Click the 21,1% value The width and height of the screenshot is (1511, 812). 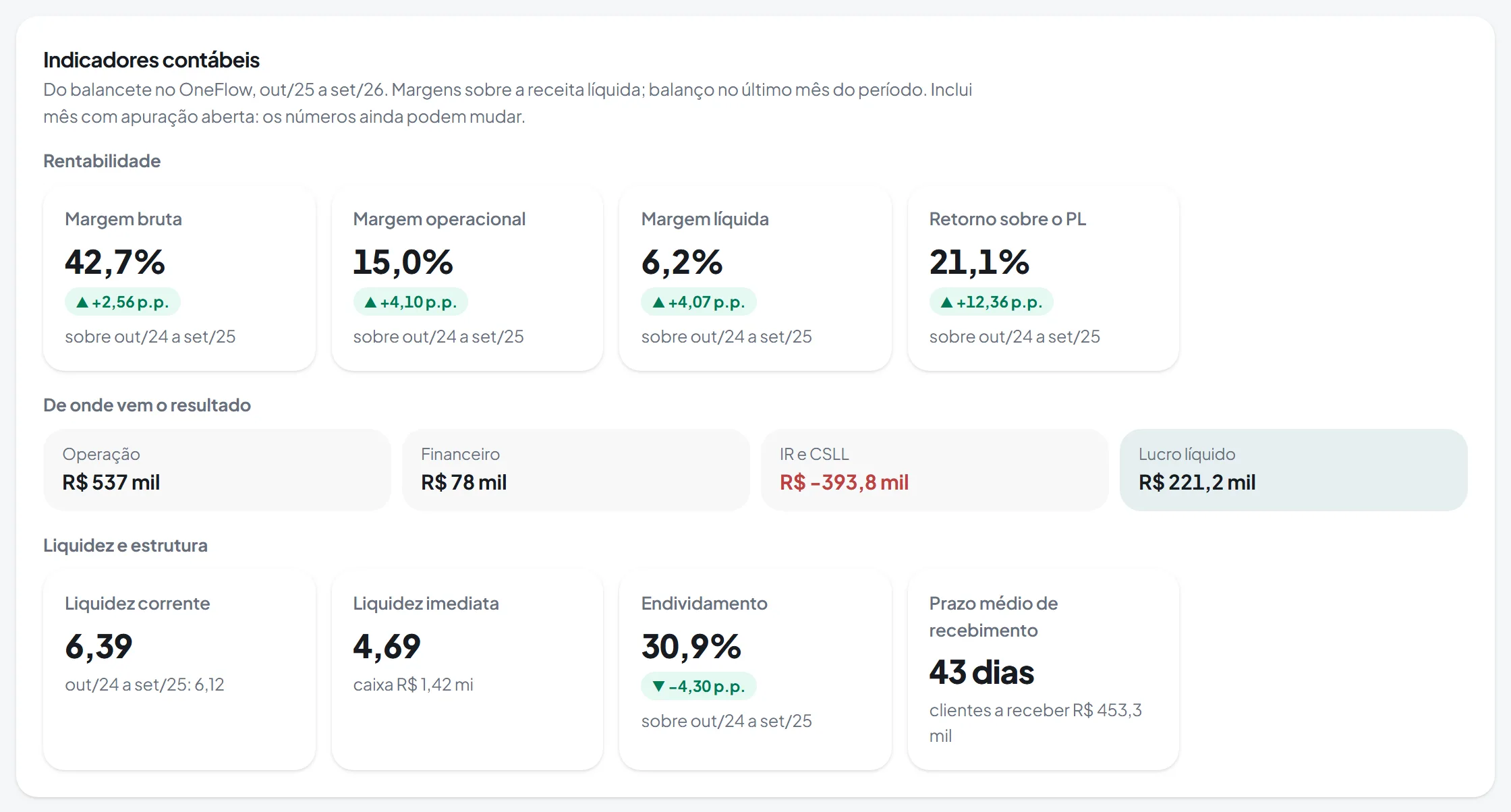click(979, 262)
